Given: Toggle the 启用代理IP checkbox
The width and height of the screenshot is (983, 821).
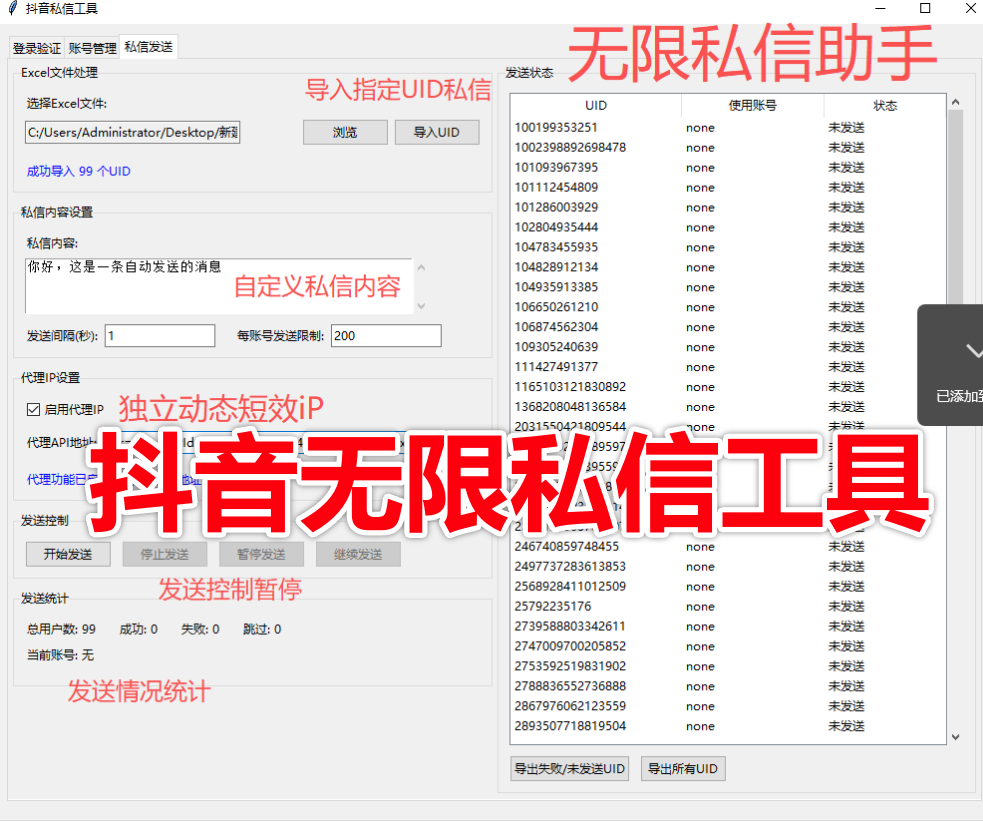Looking at the screenshot, I should 34,409.
